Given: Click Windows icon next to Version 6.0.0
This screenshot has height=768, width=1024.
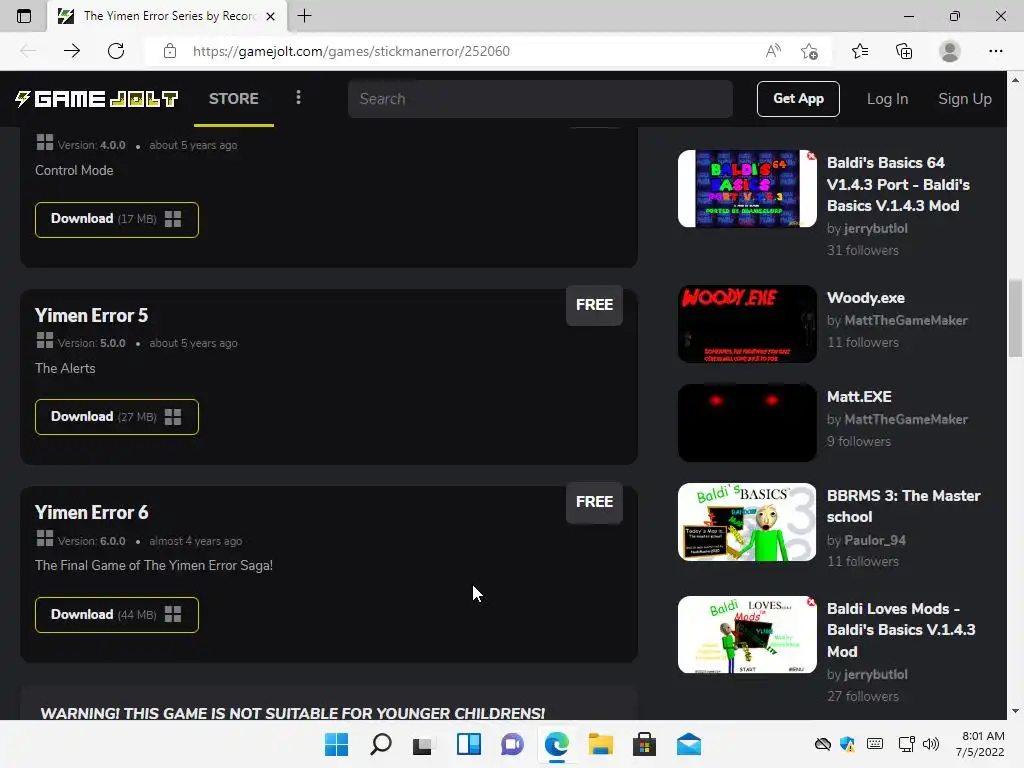Looking at the screenshot, I should (44, 539).
